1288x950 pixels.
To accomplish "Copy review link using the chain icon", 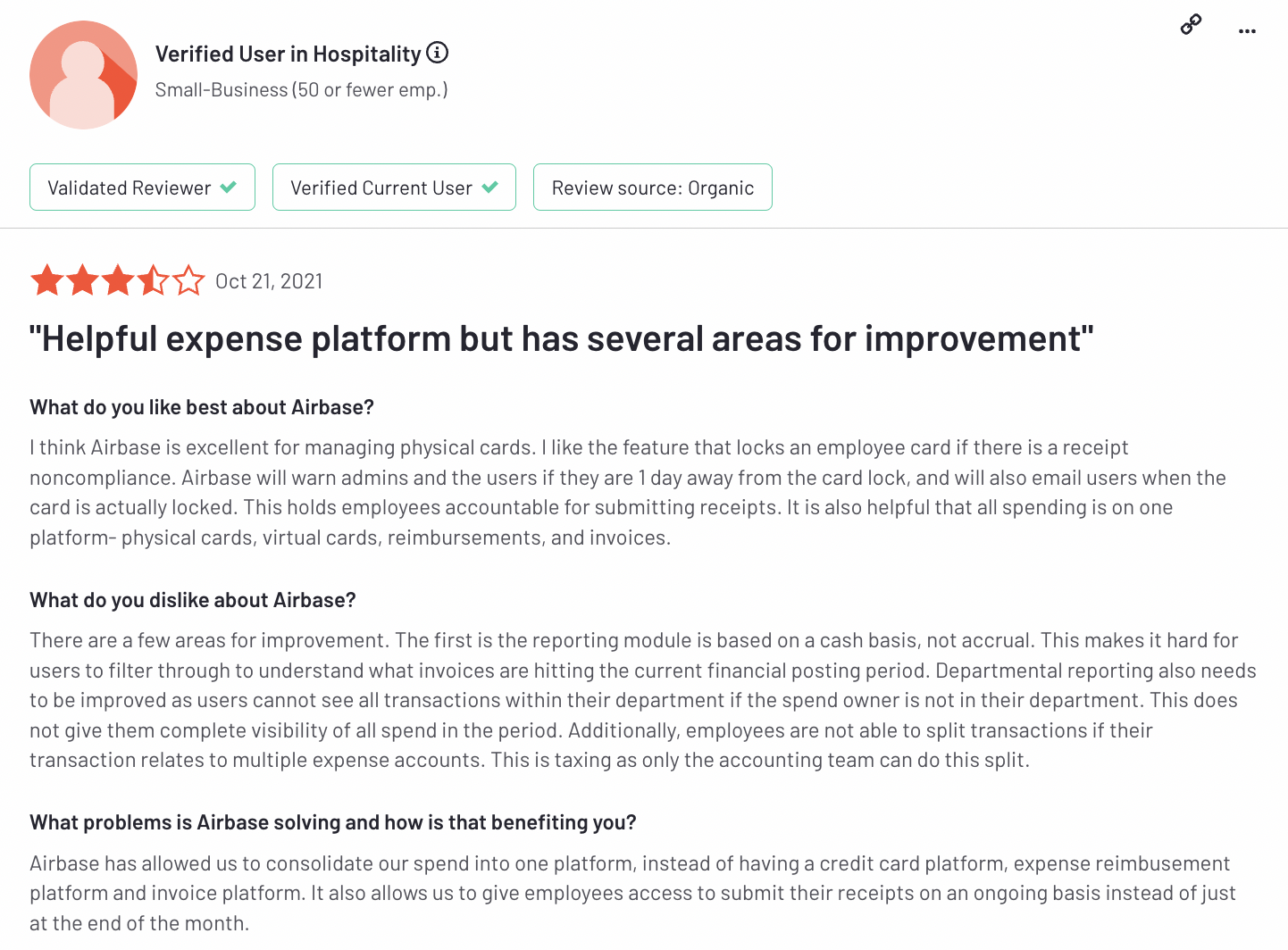I will point(1191,25).
